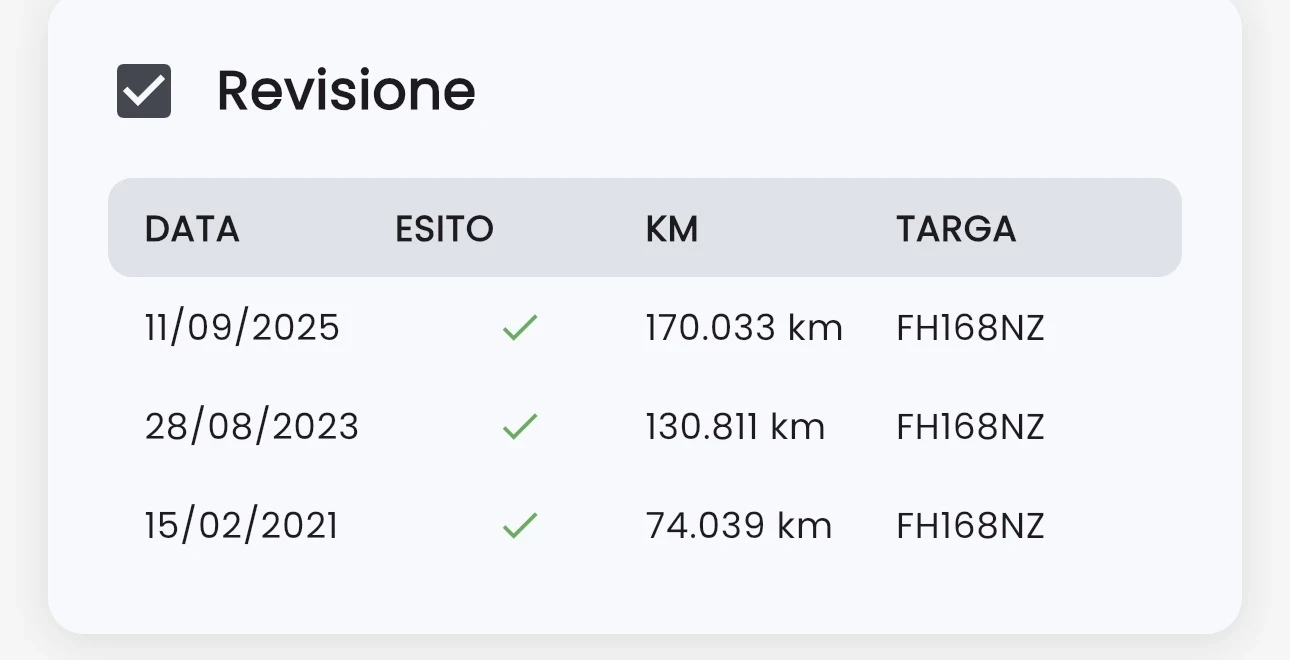1290x660 pixels.
Task: Select the 15/02/2021 date cell
Action: click(x=241, y=526)
